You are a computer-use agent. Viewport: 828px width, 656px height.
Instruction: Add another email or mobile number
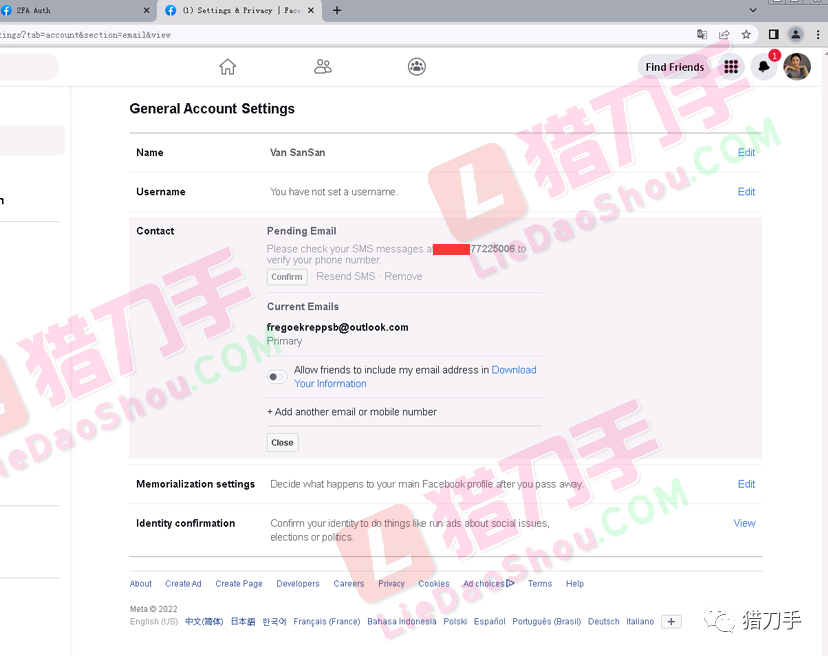click(x=352, y=412)
